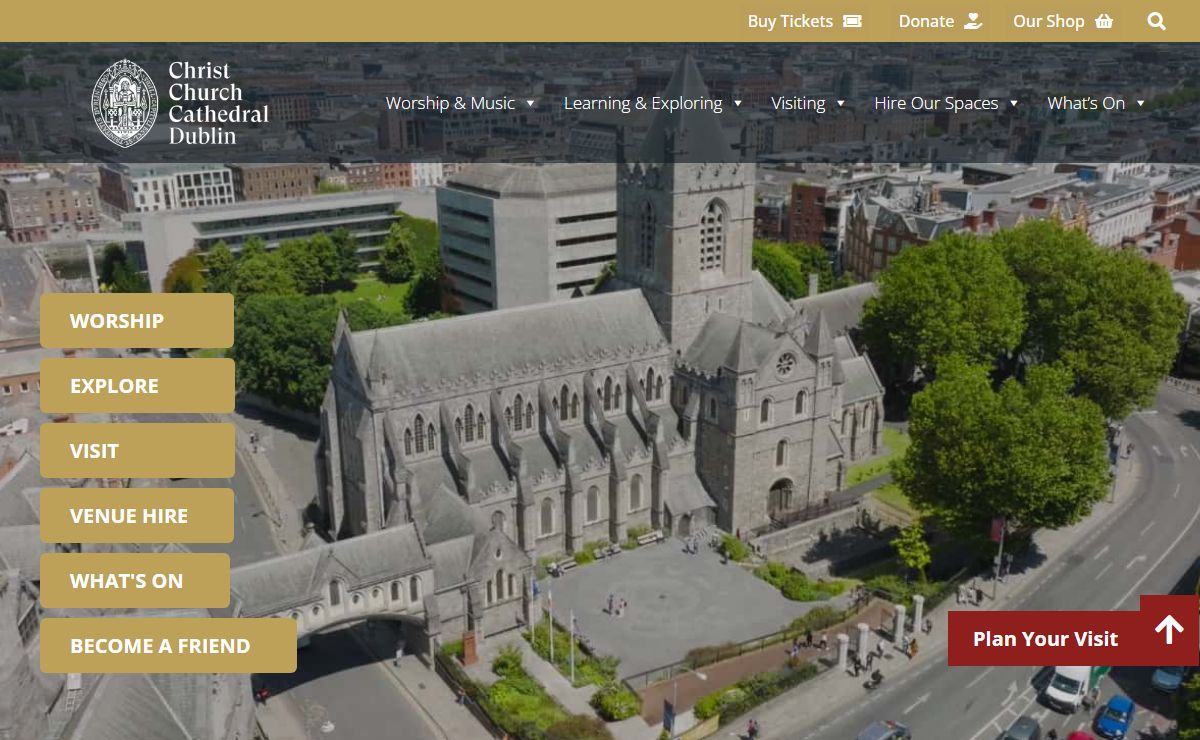Click the ticket icon beside Buy Tickets

click(x=852, y=21)
